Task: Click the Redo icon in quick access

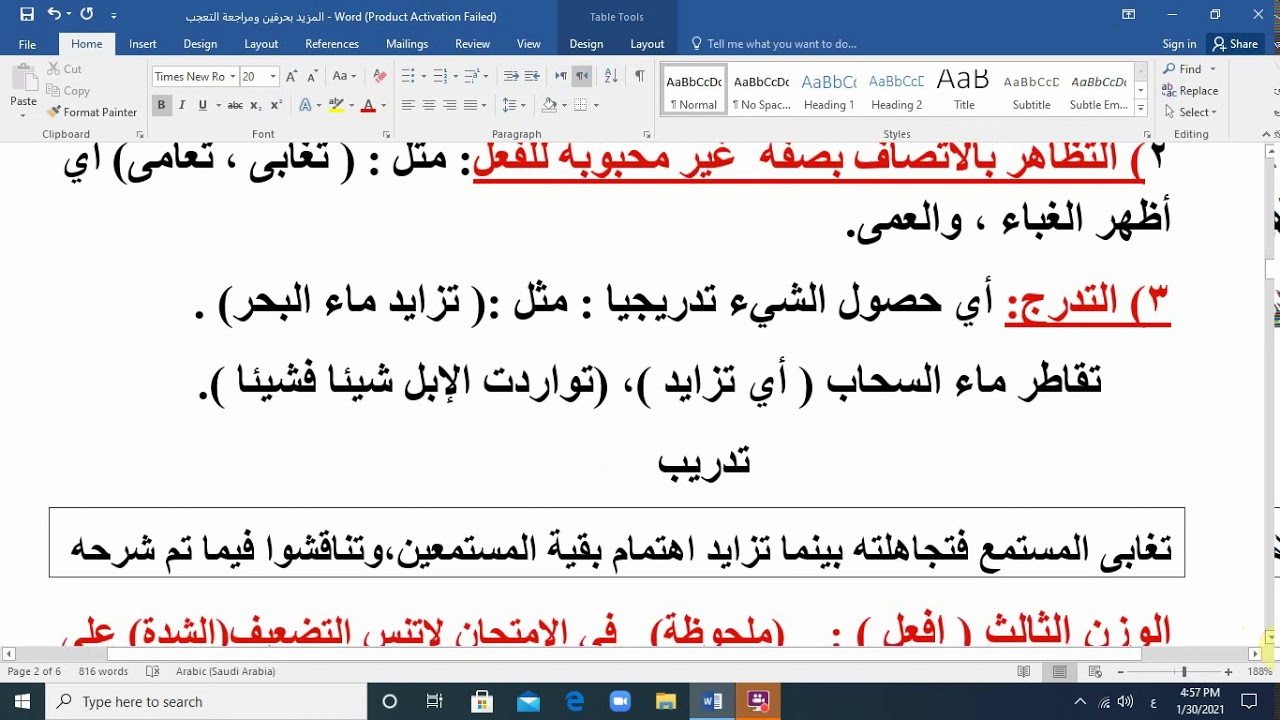Action: click(x=87, y=14)
